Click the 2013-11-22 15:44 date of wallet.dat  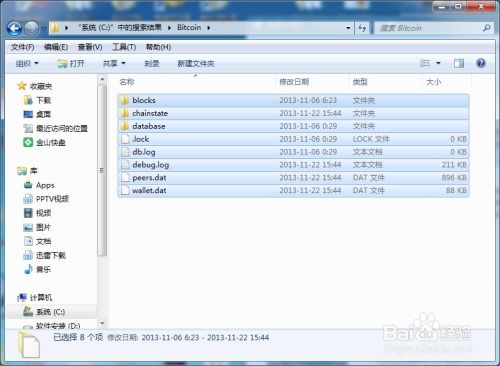(x=310, y=190)
